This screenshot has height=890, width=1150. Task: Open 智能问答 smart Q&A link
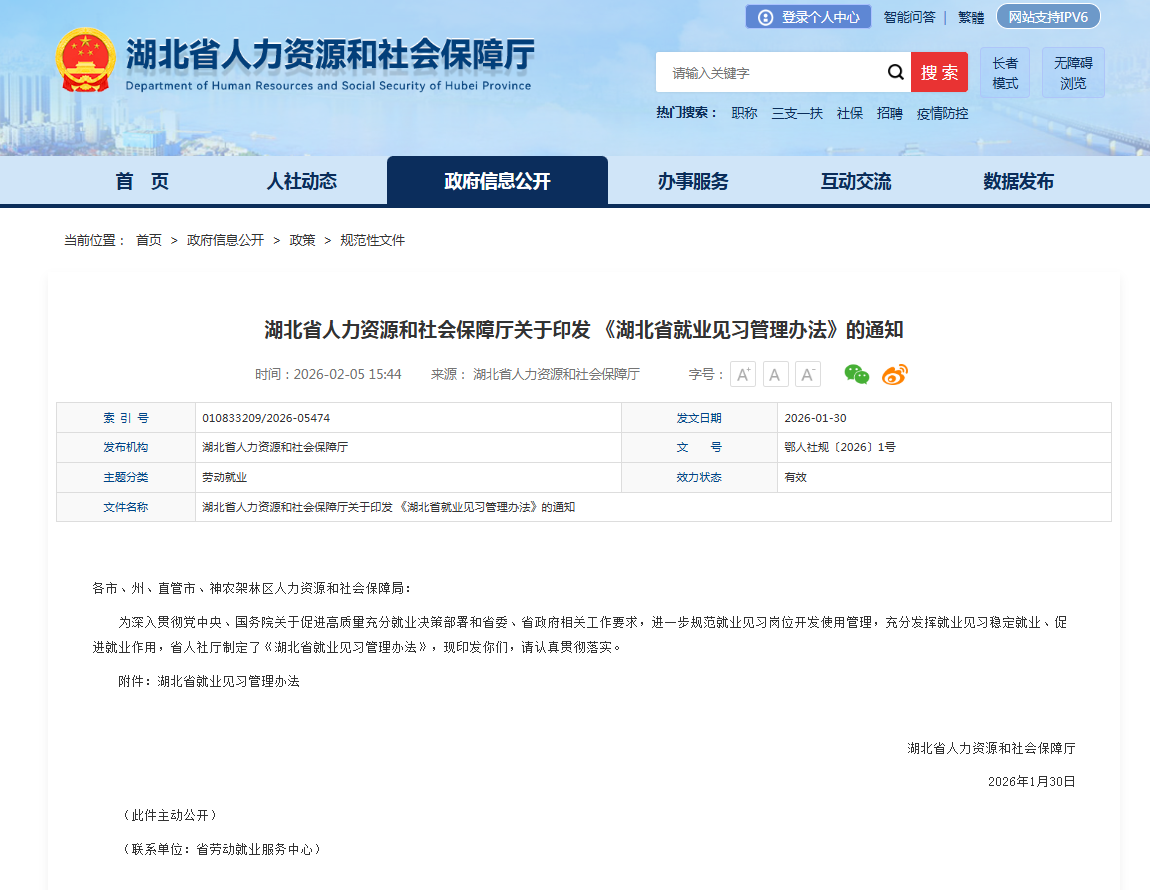tap(909, 17)
